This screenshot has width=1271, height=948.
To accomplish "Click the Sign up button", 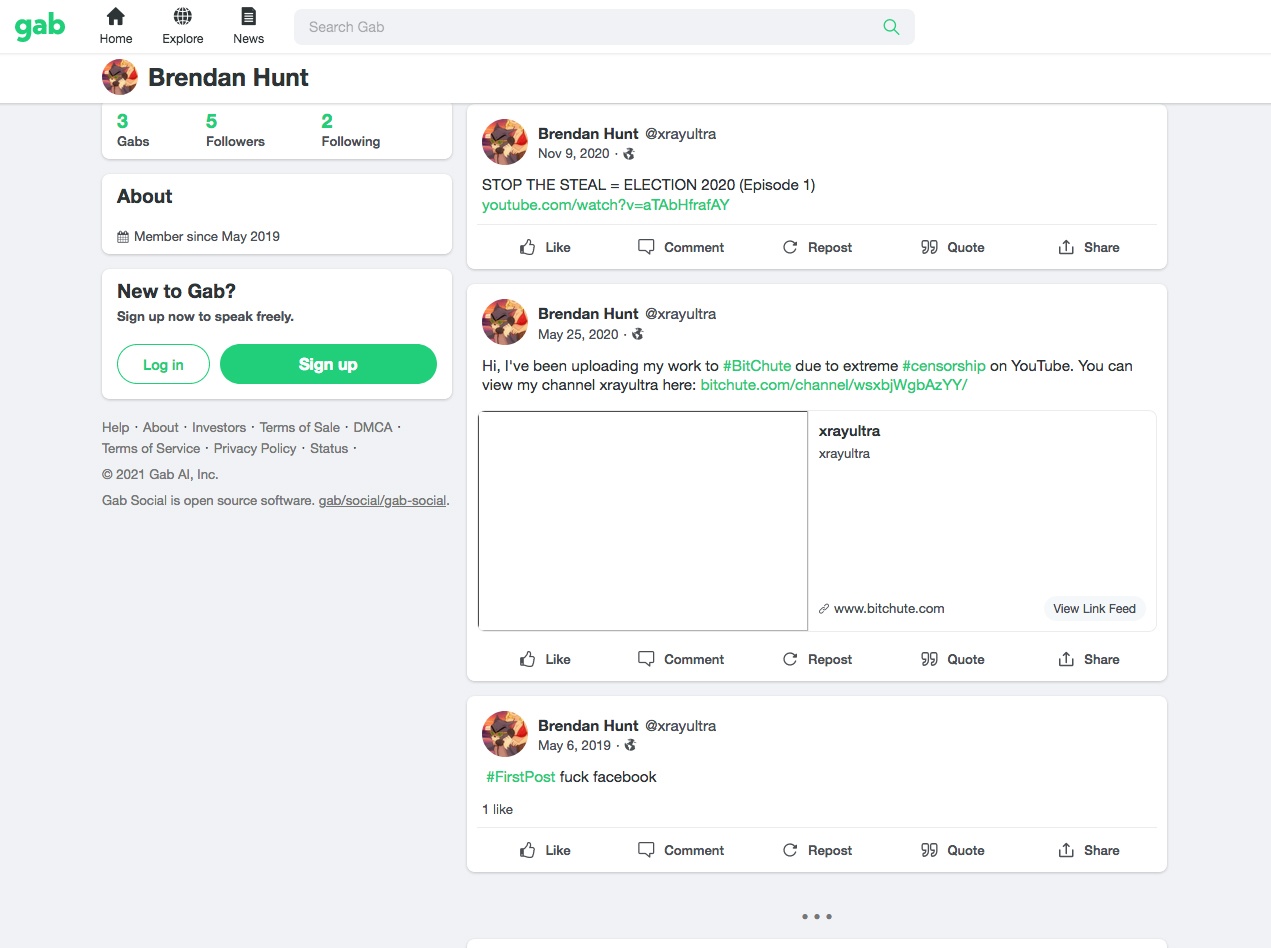I will click(328, 364).
